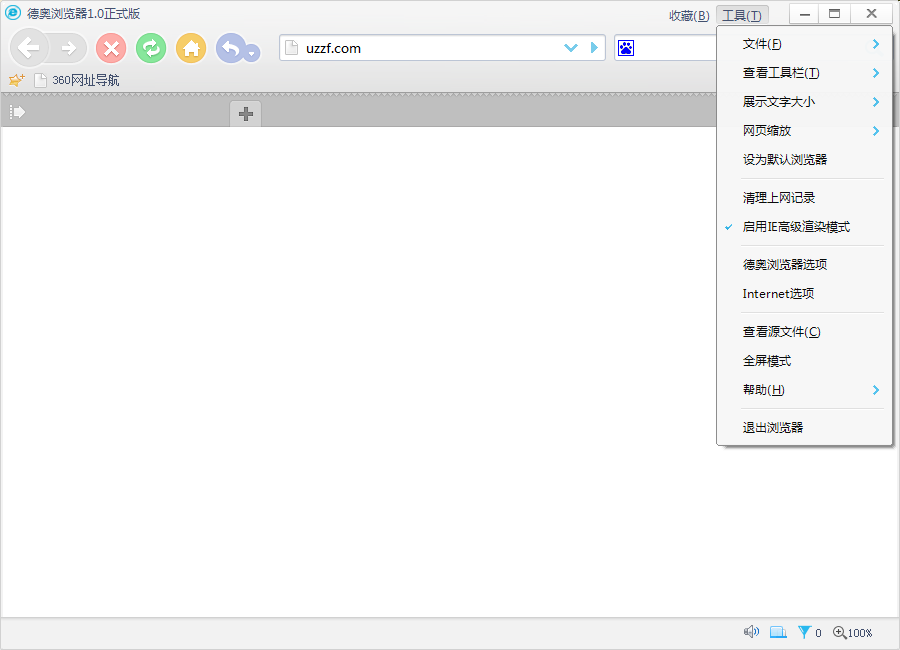
Task: Select 查看源文件(C) menu entry
Action: pyautogui.click(x=804, y=332)
